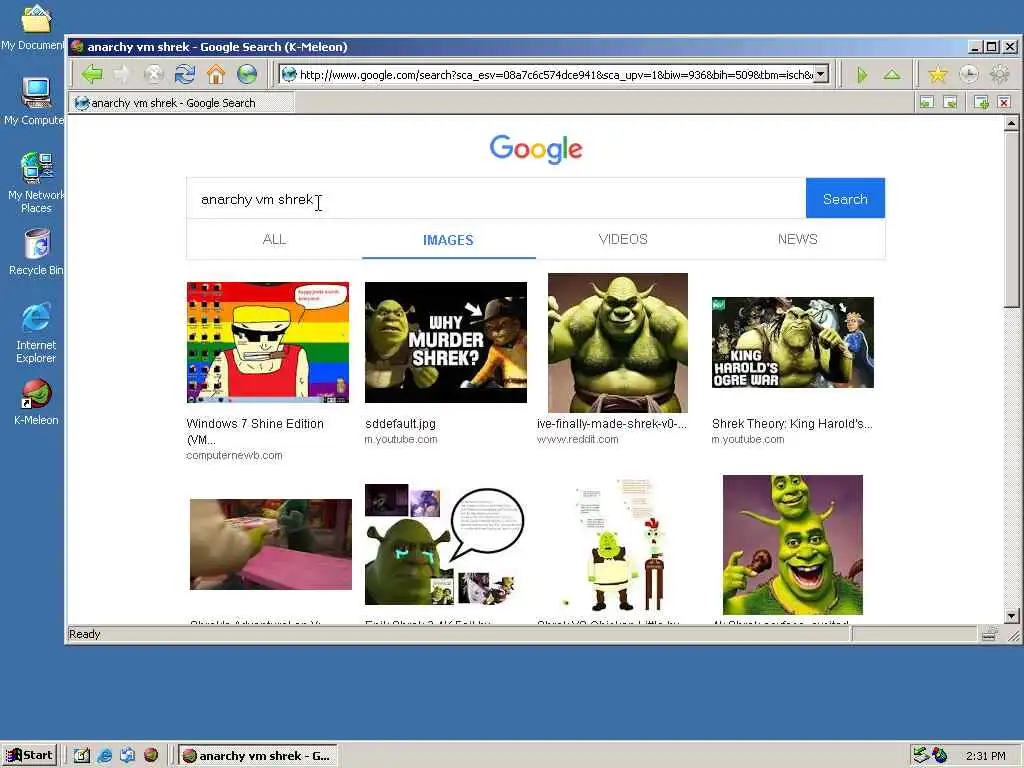The image size is (1024, 768).
Task: Launch K-Meleon desktop shortcut
Action: (x=36, y=402)
